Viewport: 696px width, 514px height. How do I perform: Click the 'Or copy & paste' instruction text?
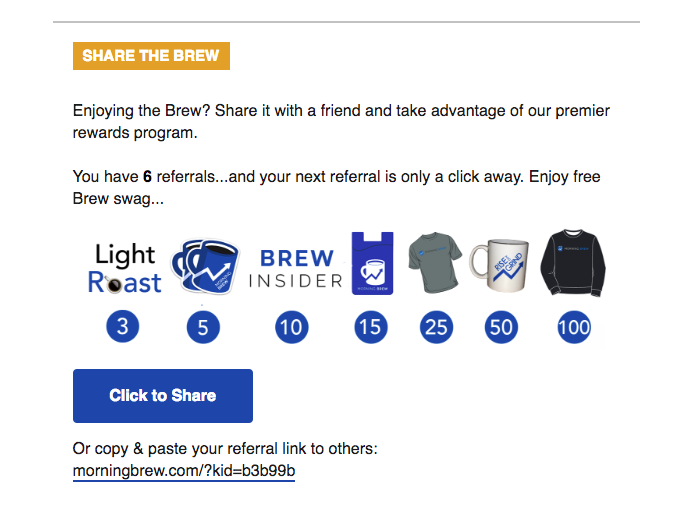click(225, 448)
